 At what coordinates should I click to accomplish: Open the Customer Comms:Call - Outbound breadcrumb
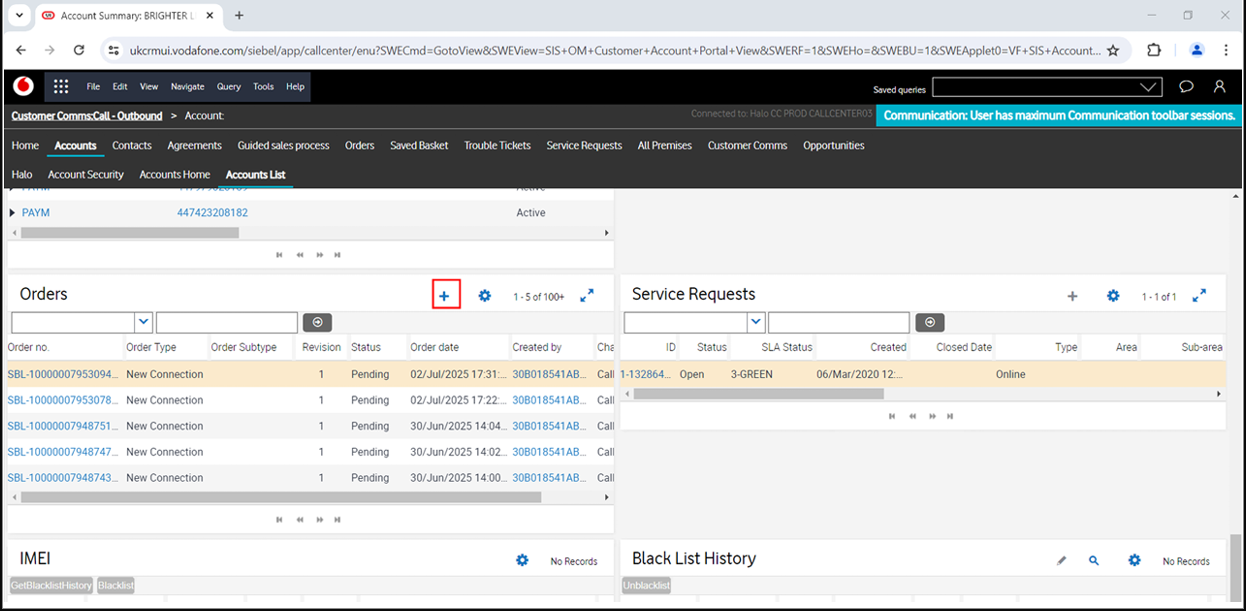(87, 116)
